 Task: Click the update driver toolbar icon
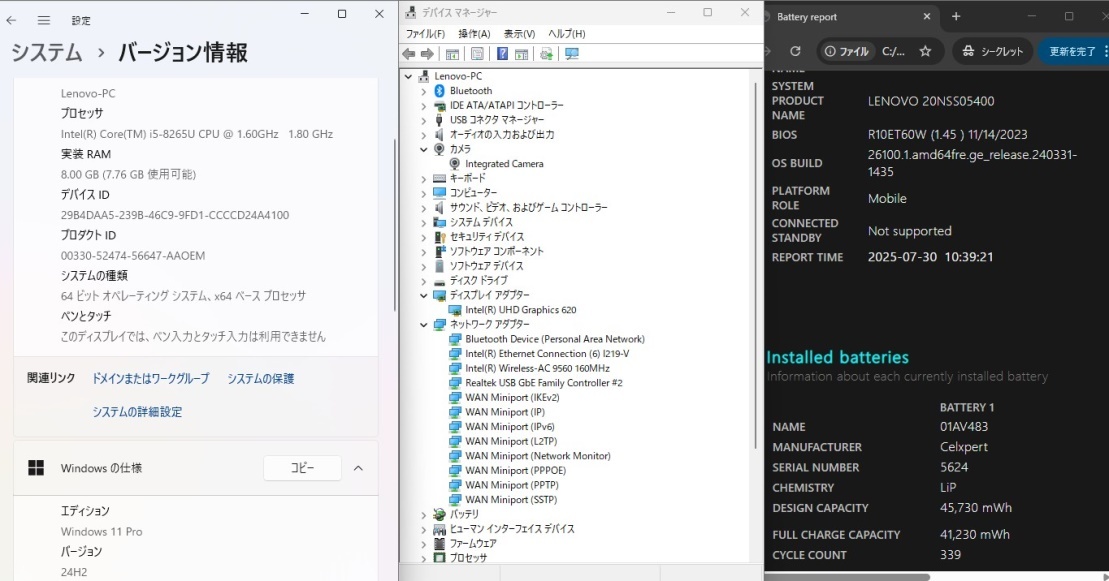coord(547,54)
